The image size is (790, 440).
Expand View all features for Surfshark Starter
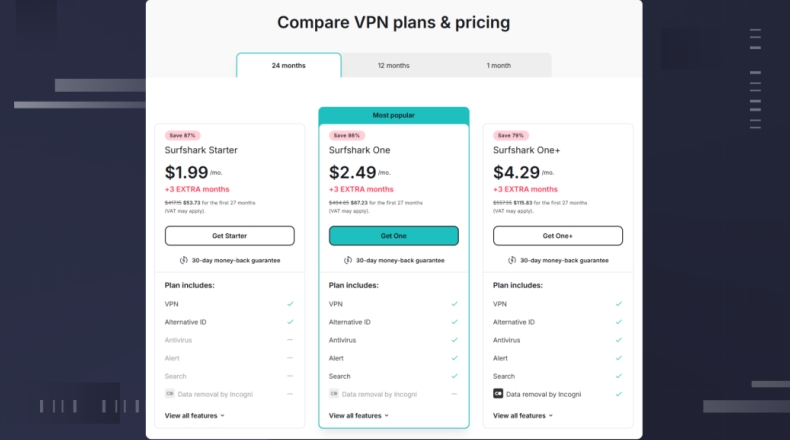tap(194, 415)
